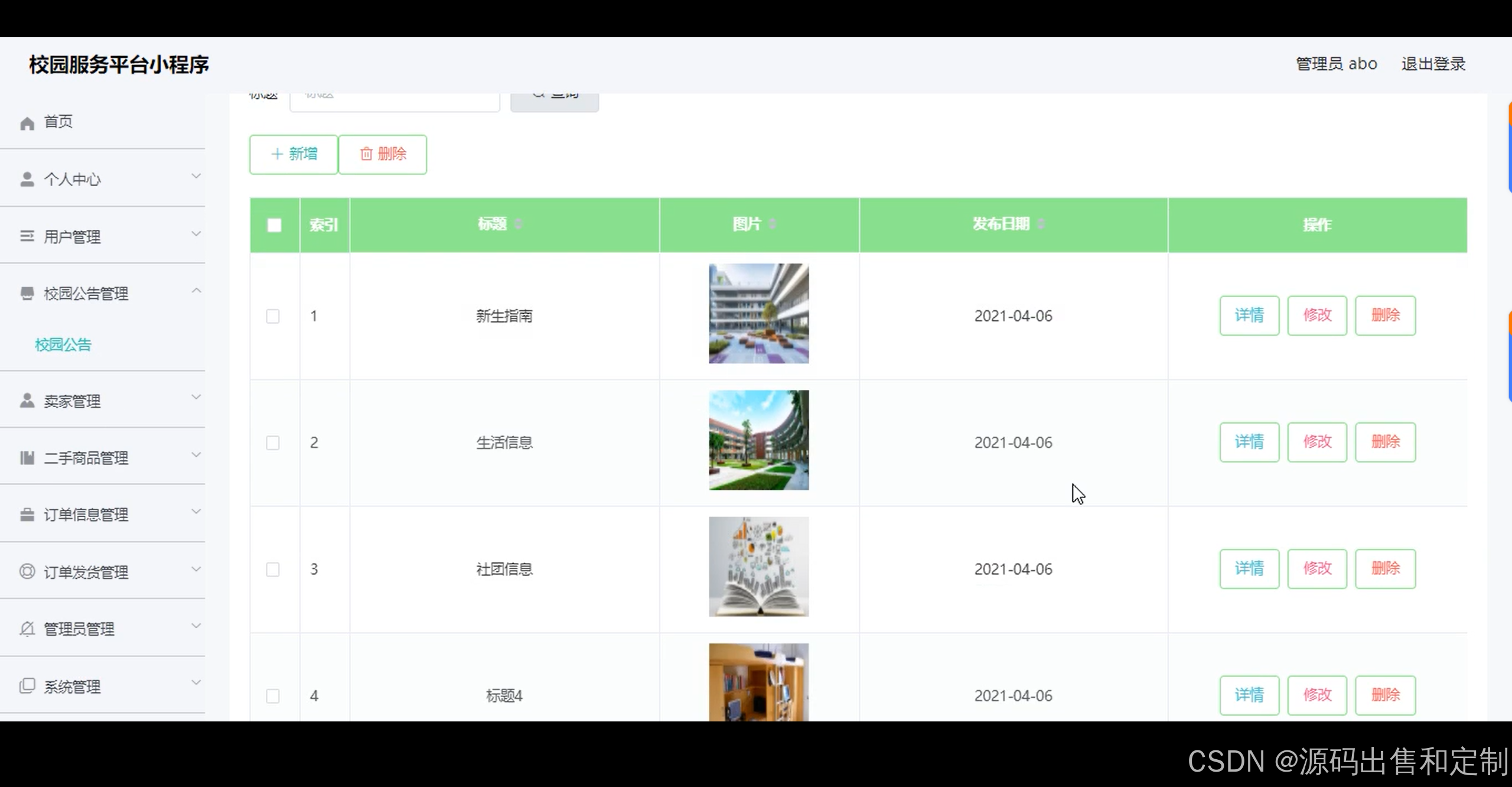Viewport: 1512px width, 787px height.
Task: Sort table by 标题 column arrows
Action: (x=519, y=224)
